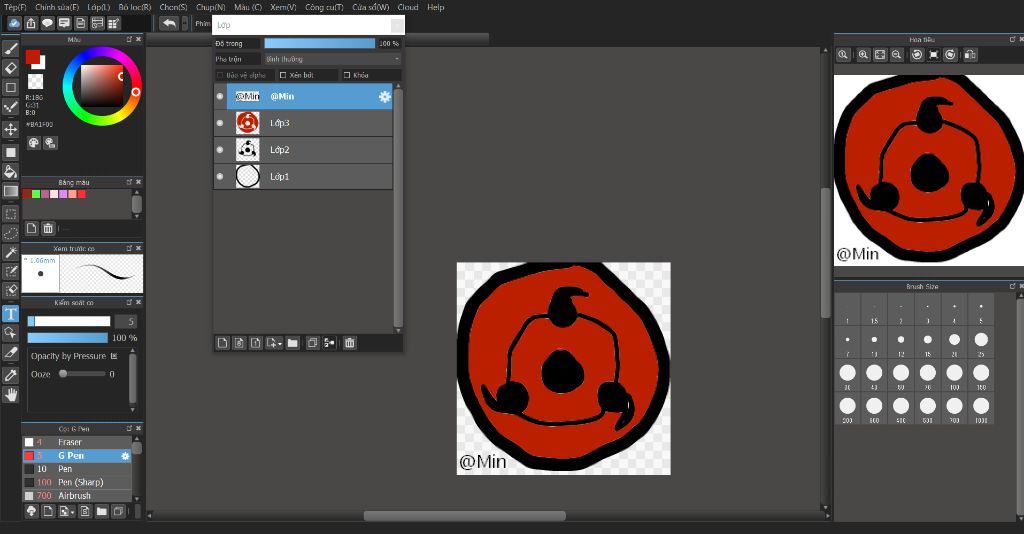Click the brush size value field
The width and height of the screenshot is (1024, 534).
point(126,321)
